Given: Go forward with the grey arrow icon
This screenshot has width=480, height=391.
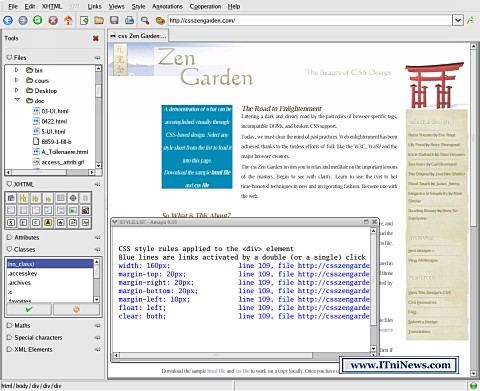Looking at the screenshot, I should pos(23,20).
